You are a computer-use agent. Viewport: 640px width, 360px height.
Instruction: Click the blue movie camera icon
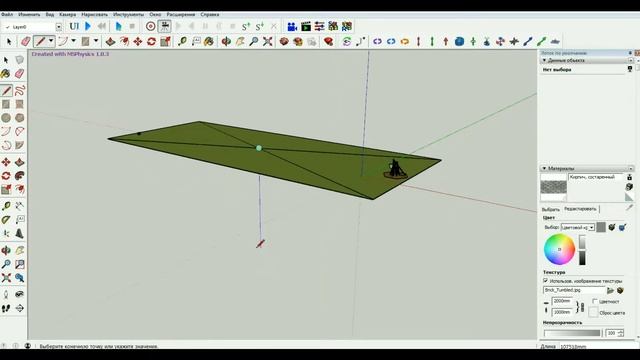[x=292, y=27]
